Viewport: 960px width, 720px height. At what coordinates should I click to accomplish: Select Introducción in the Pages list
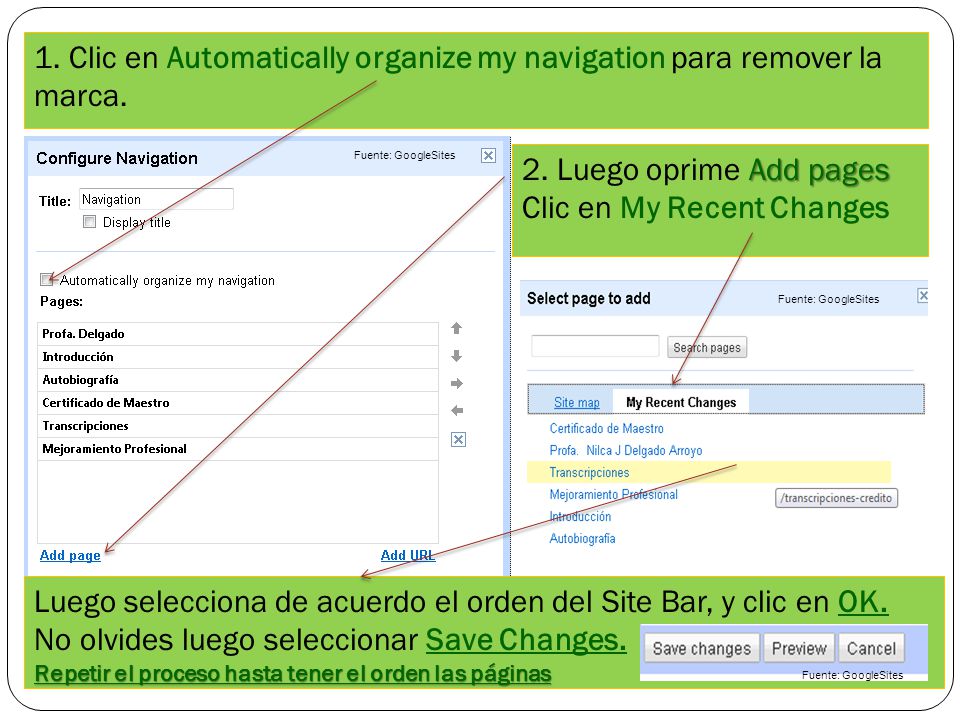click(238, 357)
